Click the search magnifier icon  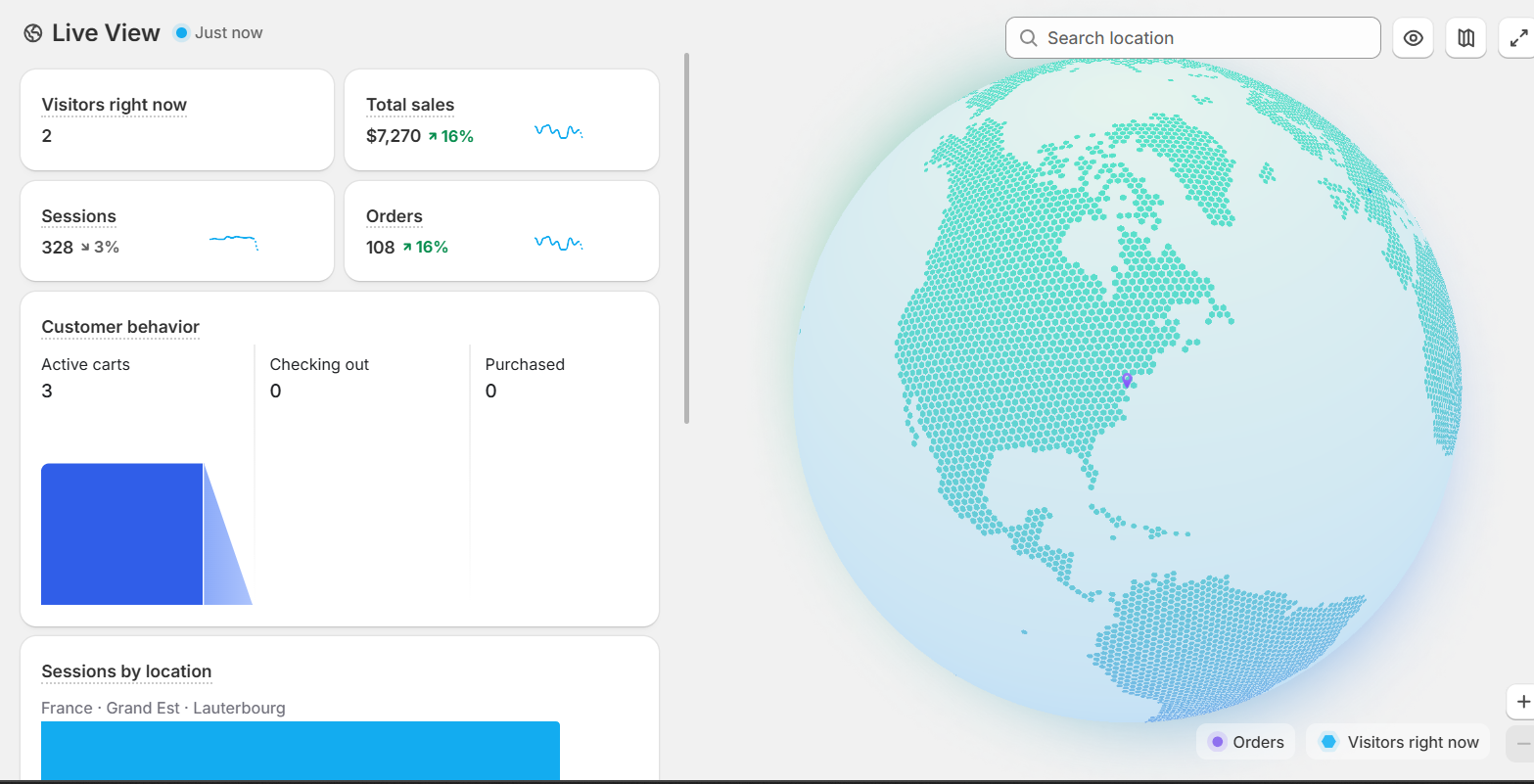point(1028,38)
